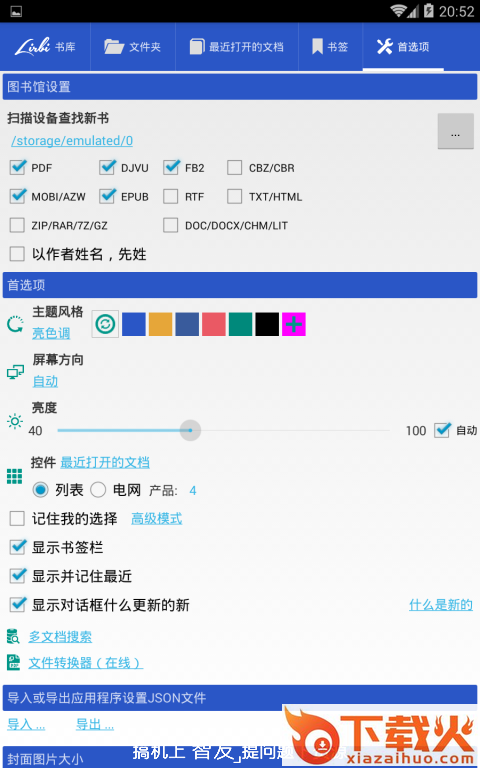Choose the orange theme color swatch
This screenshot has height=768, width=480.
161,324
